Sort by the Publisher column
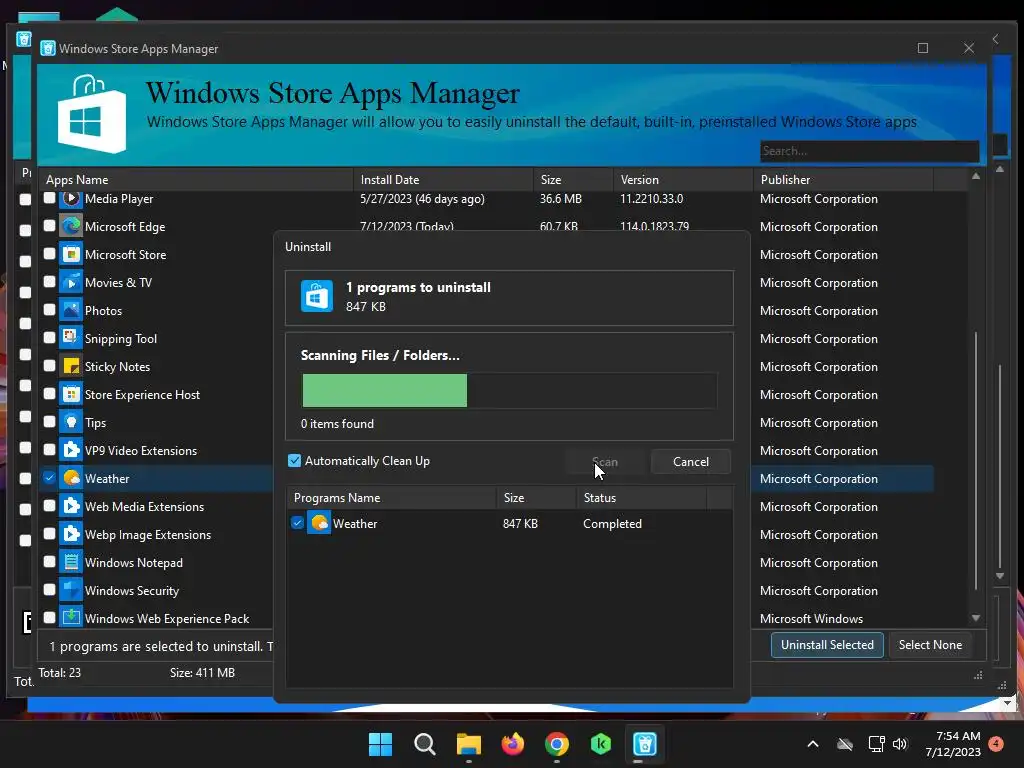 coord(843,180)
